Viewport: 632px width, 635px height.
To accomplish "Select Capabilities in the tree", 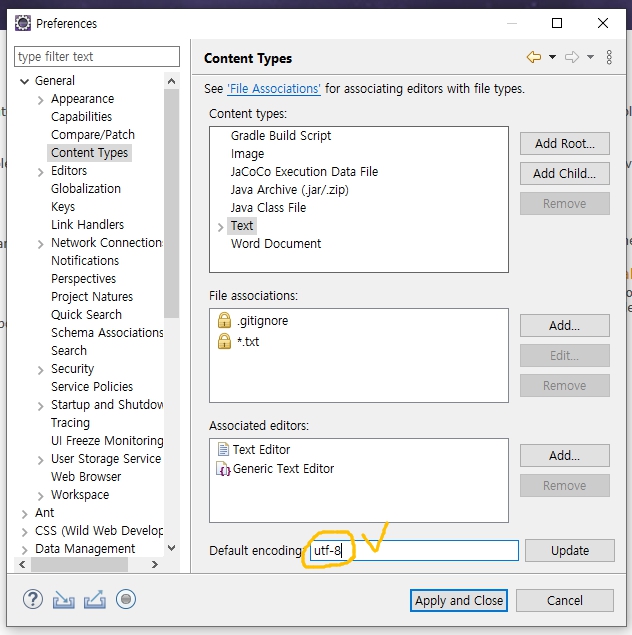I will tap(81, 117).
